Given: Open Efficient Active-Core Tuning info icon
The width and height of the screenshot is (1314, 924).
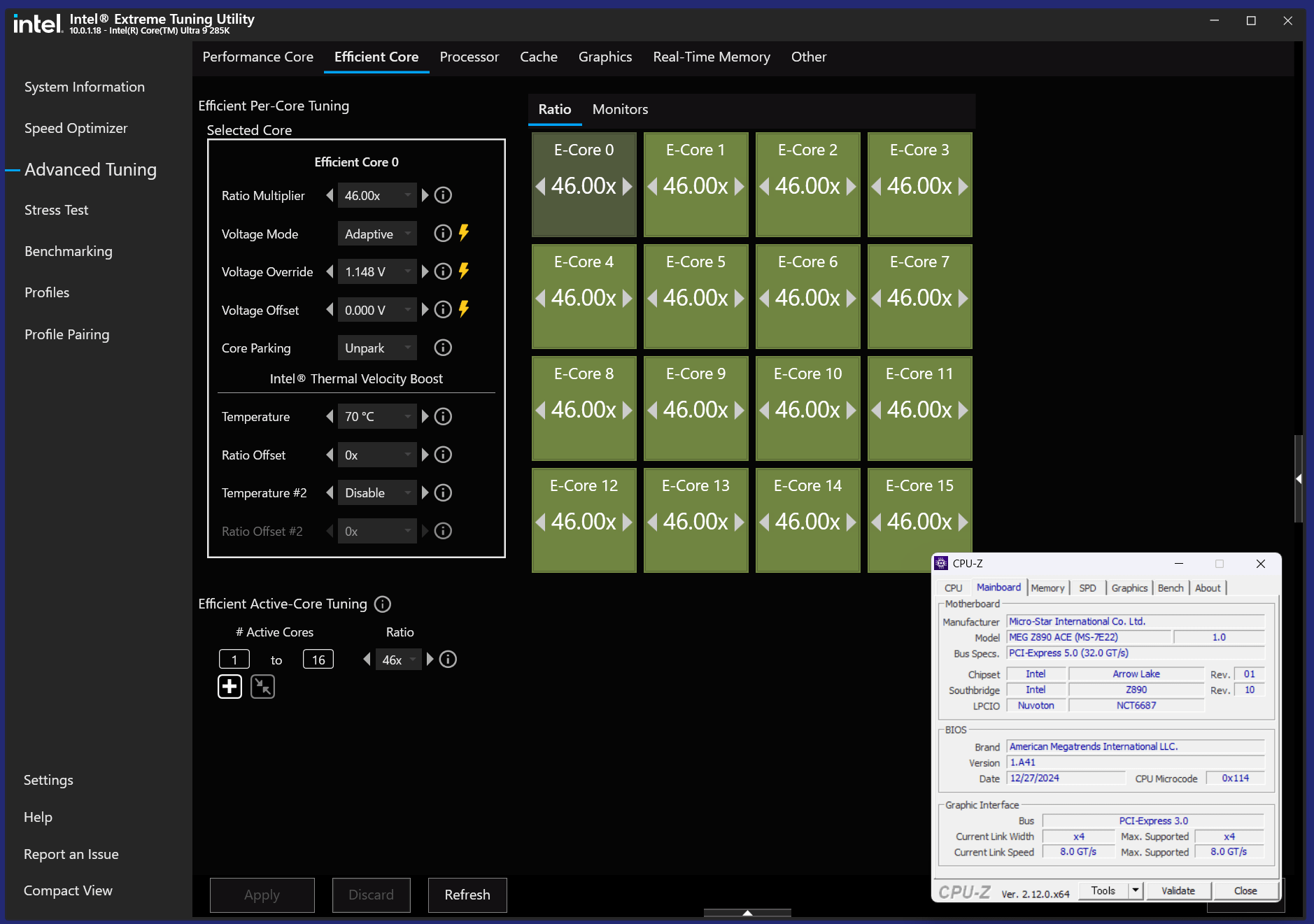Looking at the screenshot, I should [x=383, y=604].
